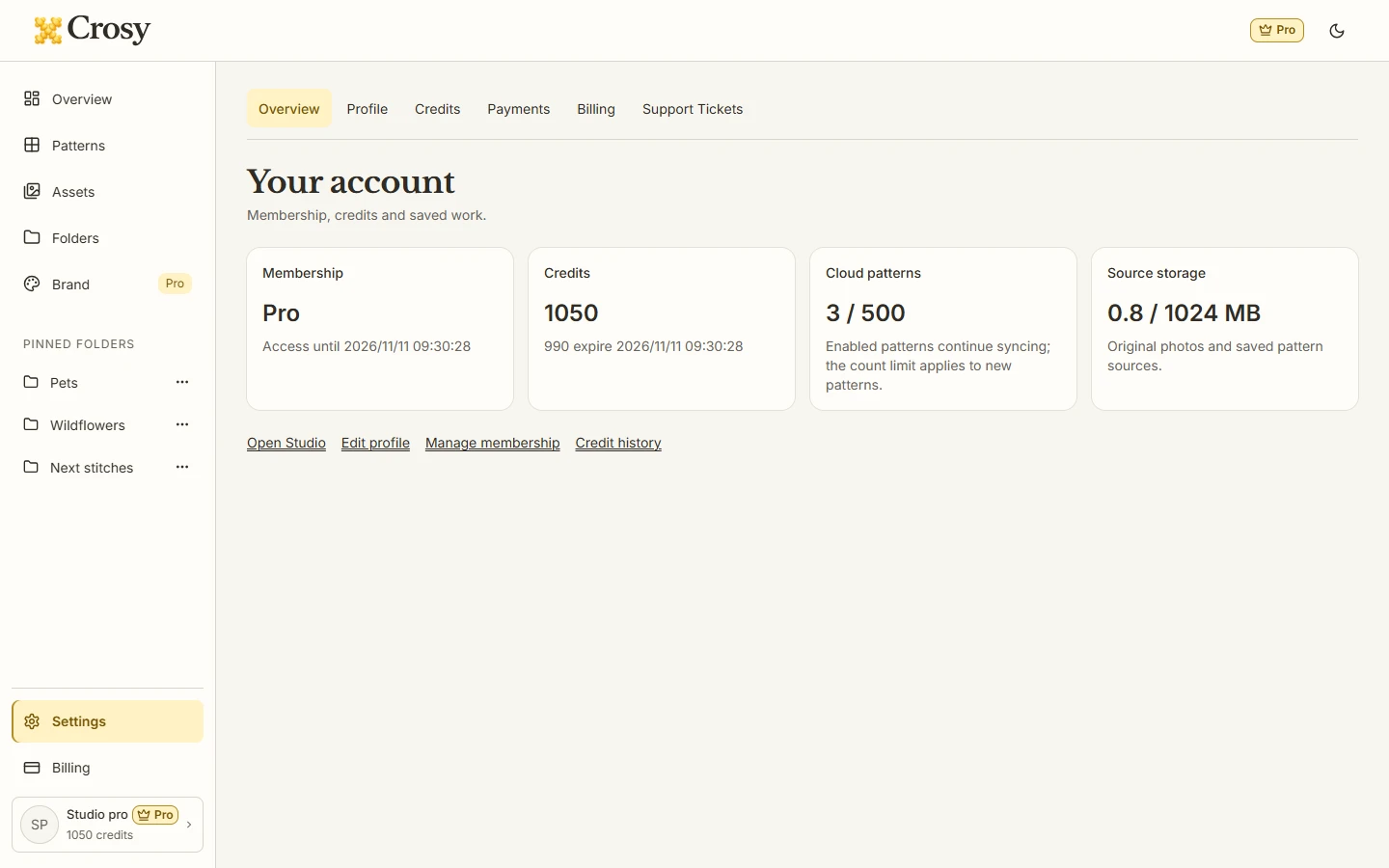1389x868 pixels.
Task: Open Overview in the sidebar
Action: (x=108, y=99)
